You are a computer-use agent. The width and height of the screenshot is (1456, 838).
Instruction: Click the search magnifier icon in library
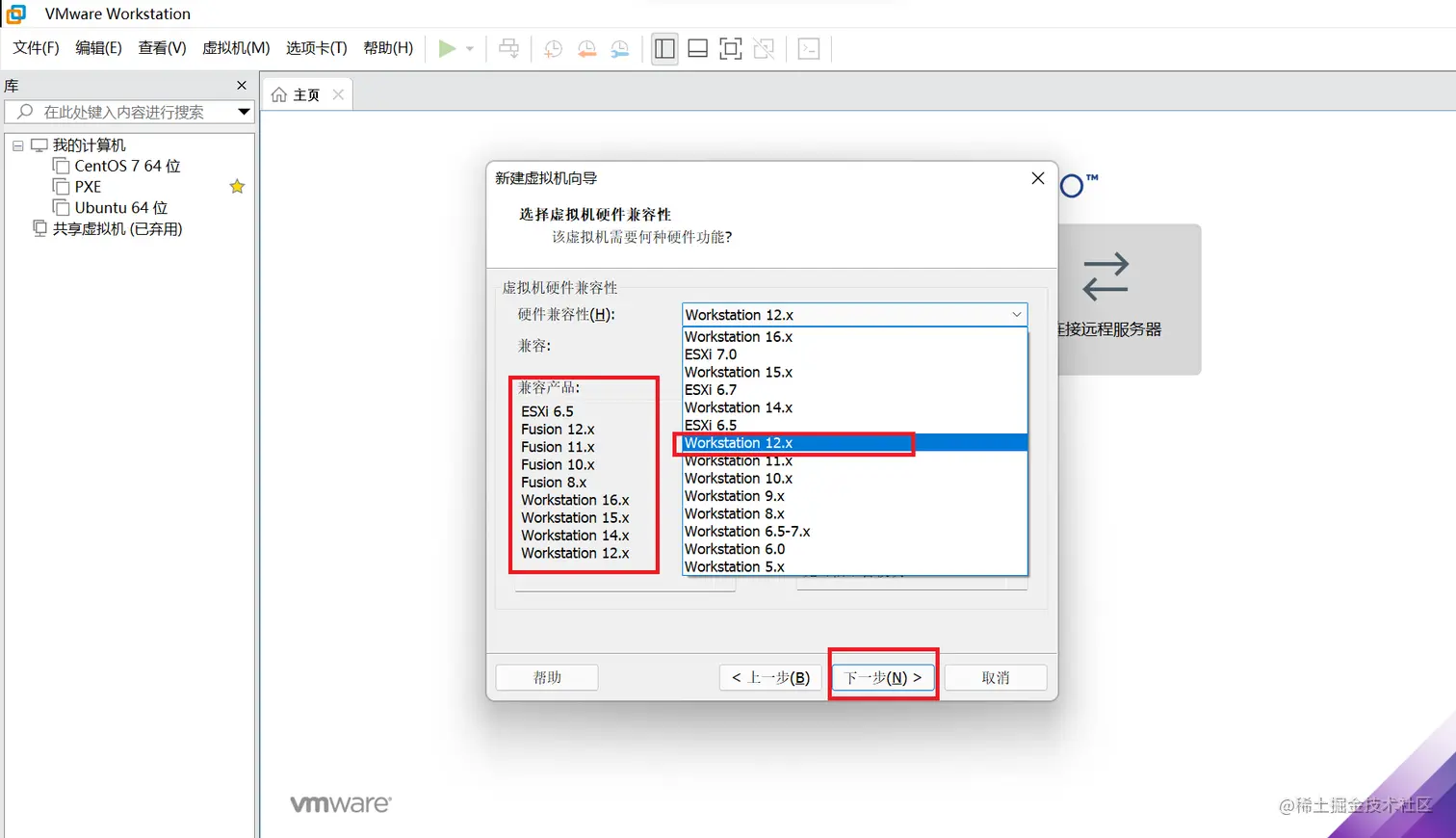point(25,112)
